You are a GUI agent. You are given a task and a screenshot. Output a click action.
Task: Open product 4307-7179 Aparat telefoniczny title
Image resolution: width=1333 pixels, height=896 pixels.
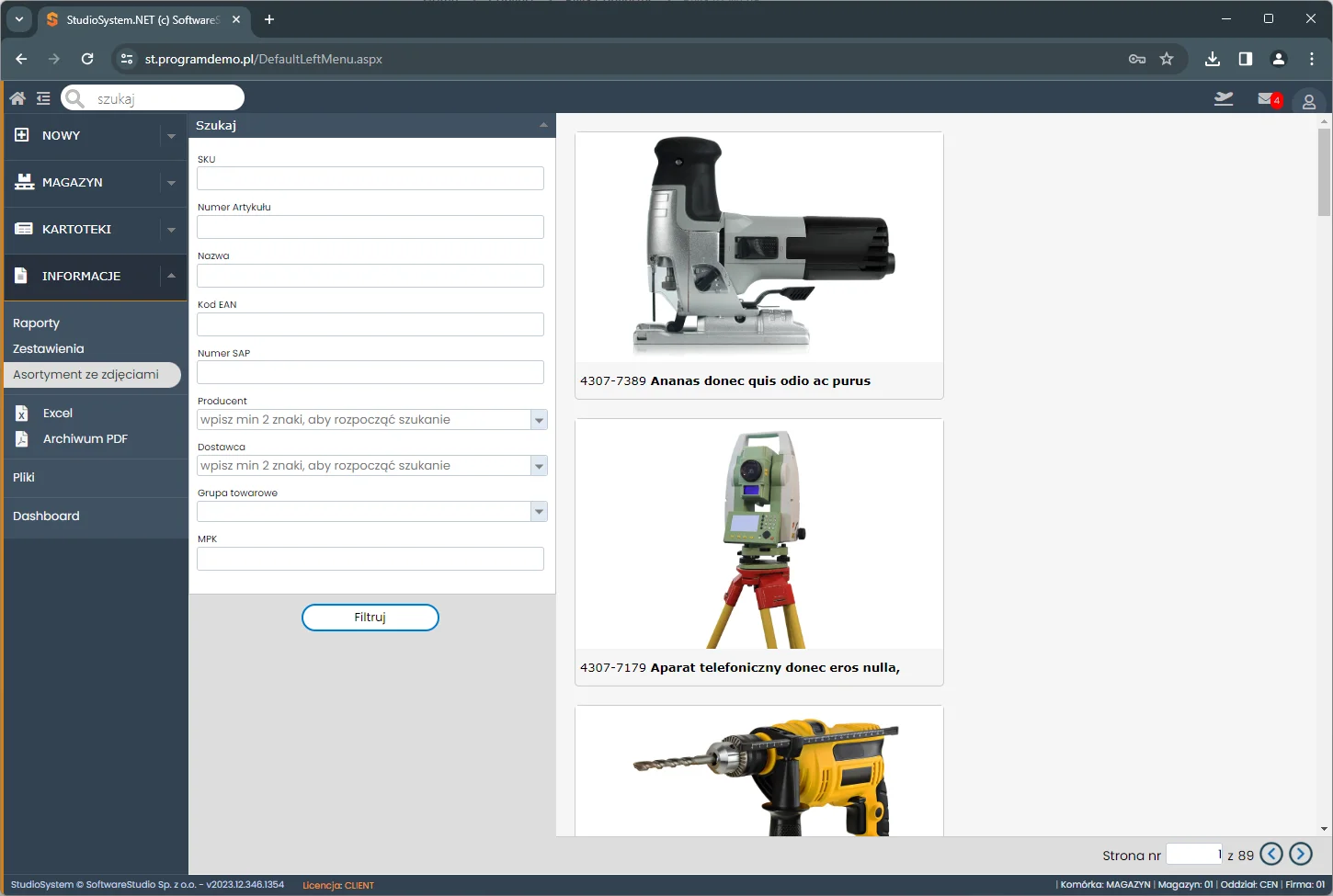click(x=740, y=667)
